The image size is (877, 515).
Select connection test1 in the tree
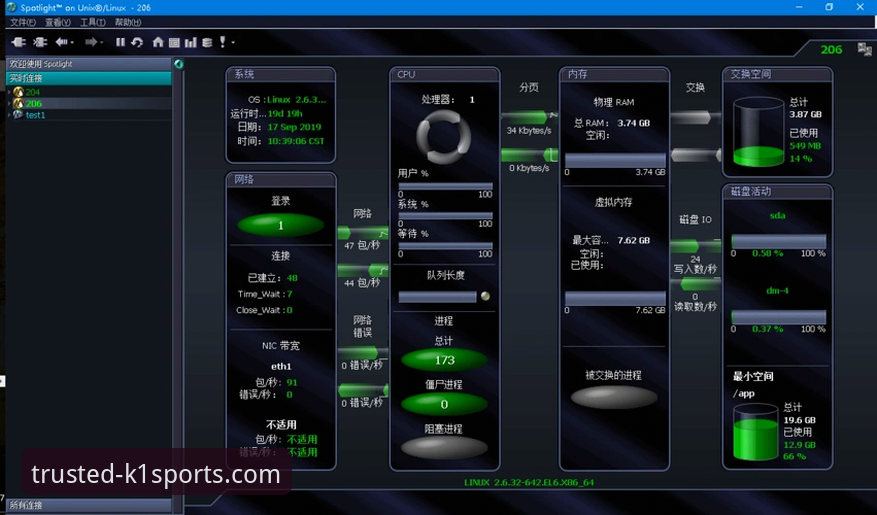(x=35, y=115)
